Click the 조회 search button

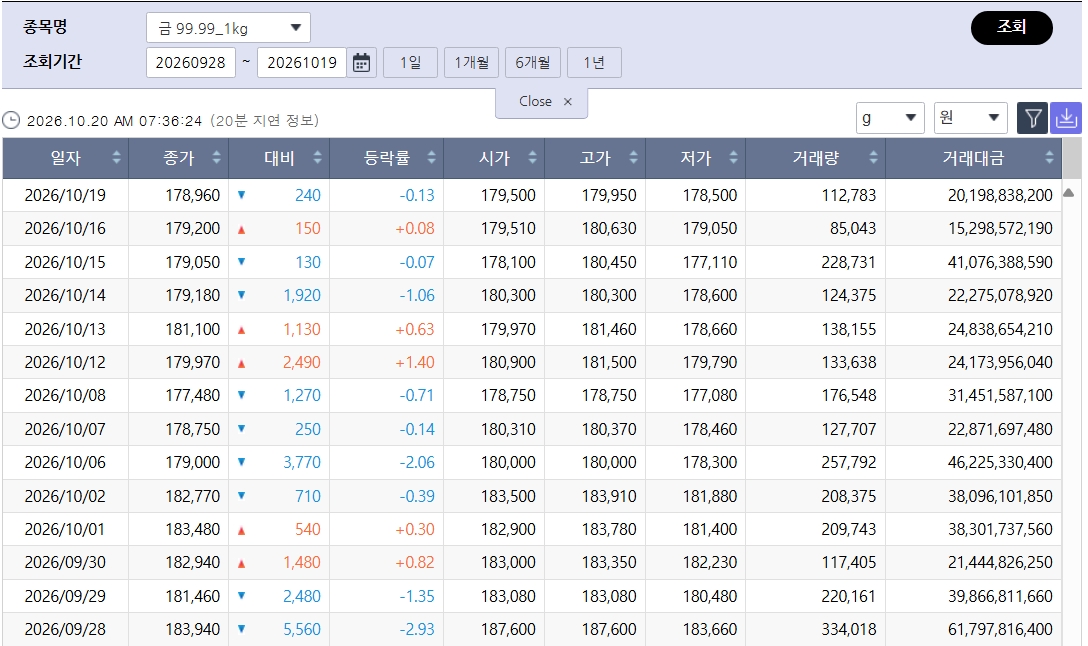pyautogui.click(x=1012, y=28)
